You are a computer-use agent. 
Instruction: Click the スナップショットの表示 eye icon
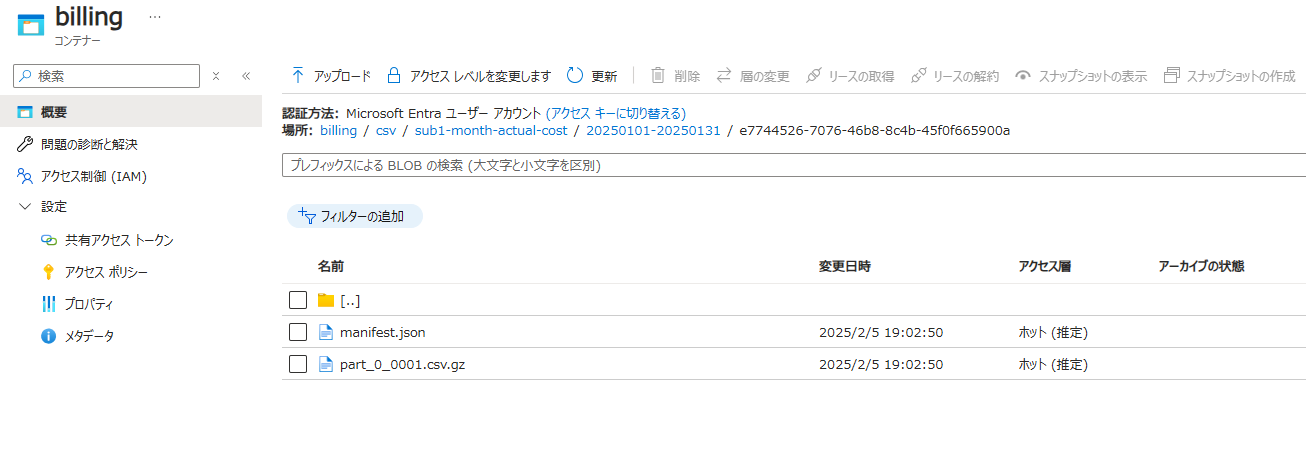[1022, 75]
